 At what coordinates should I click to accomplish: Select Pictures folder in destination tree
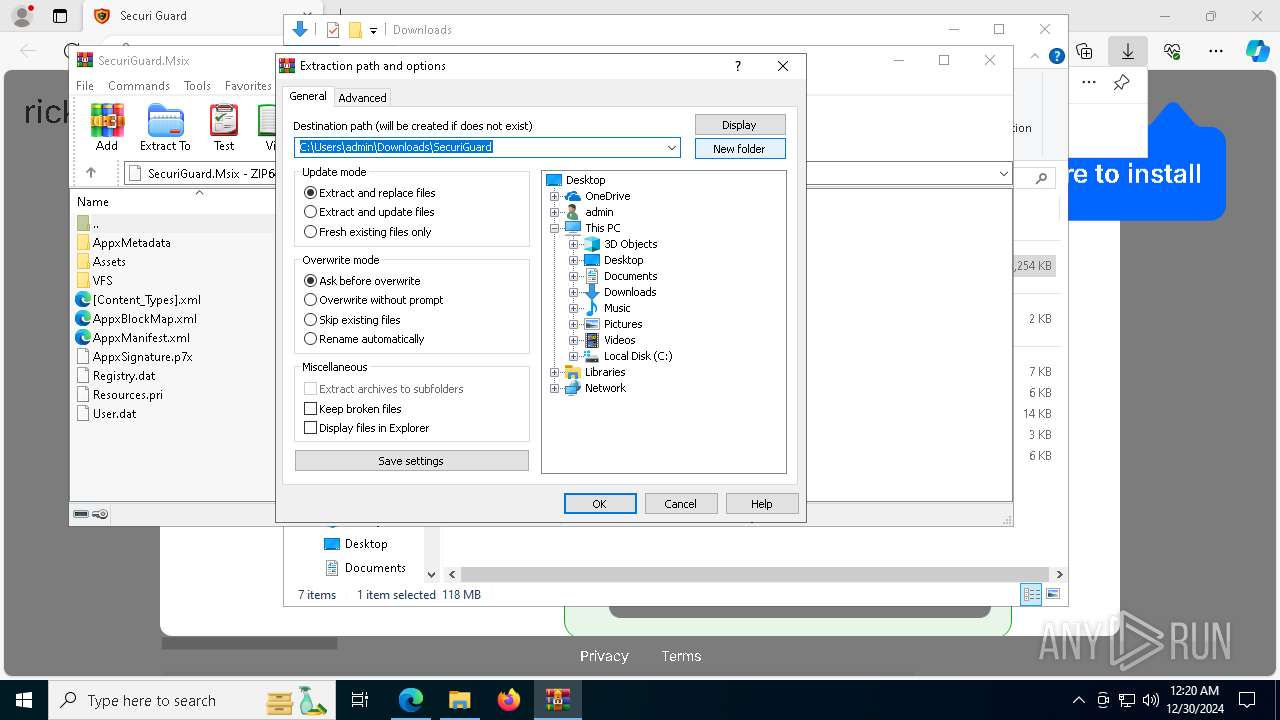(623, 324)
